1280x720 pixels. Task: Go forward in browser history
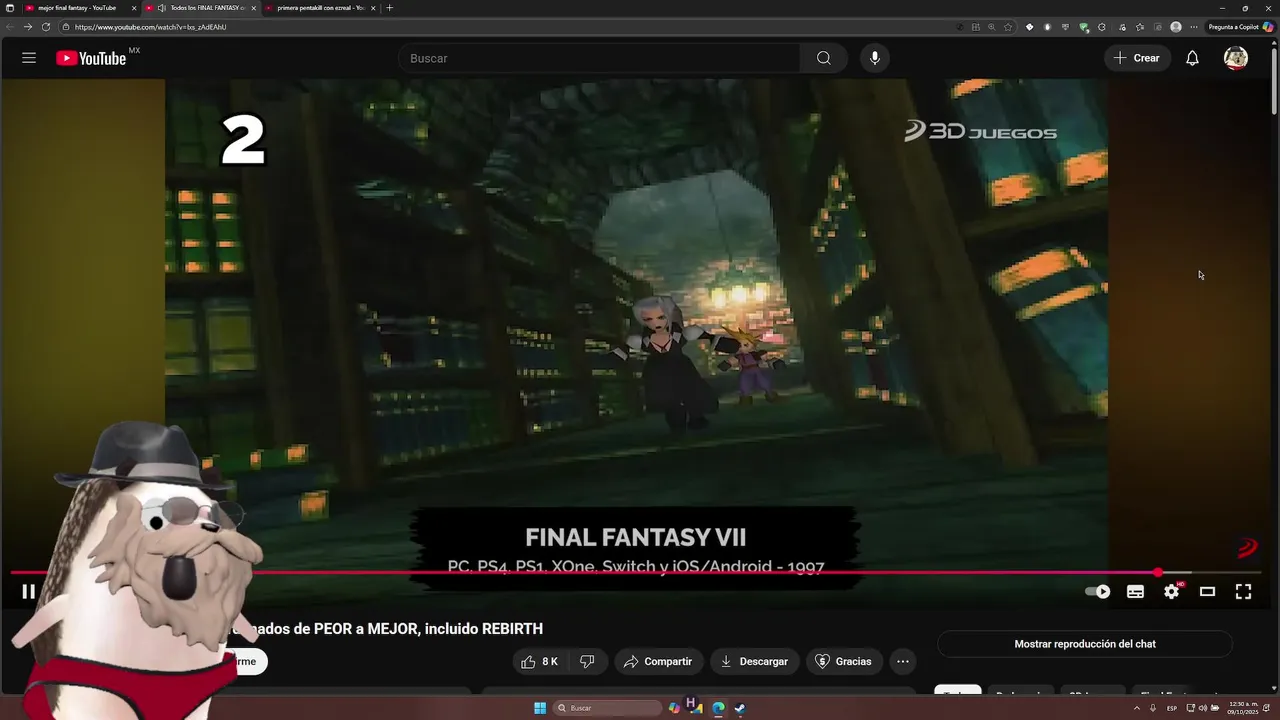click(x=27, y=27)
